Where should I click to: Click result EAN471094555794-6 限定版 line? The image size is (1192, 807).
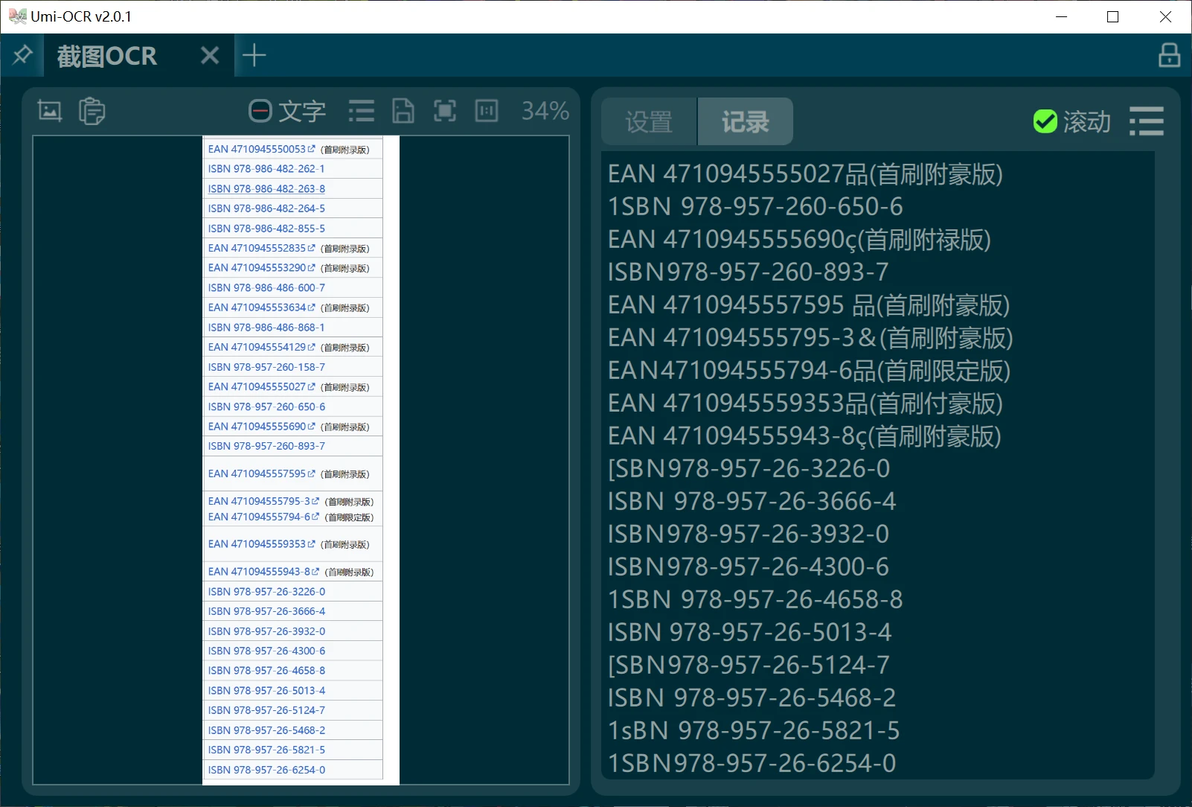[809, 370]
